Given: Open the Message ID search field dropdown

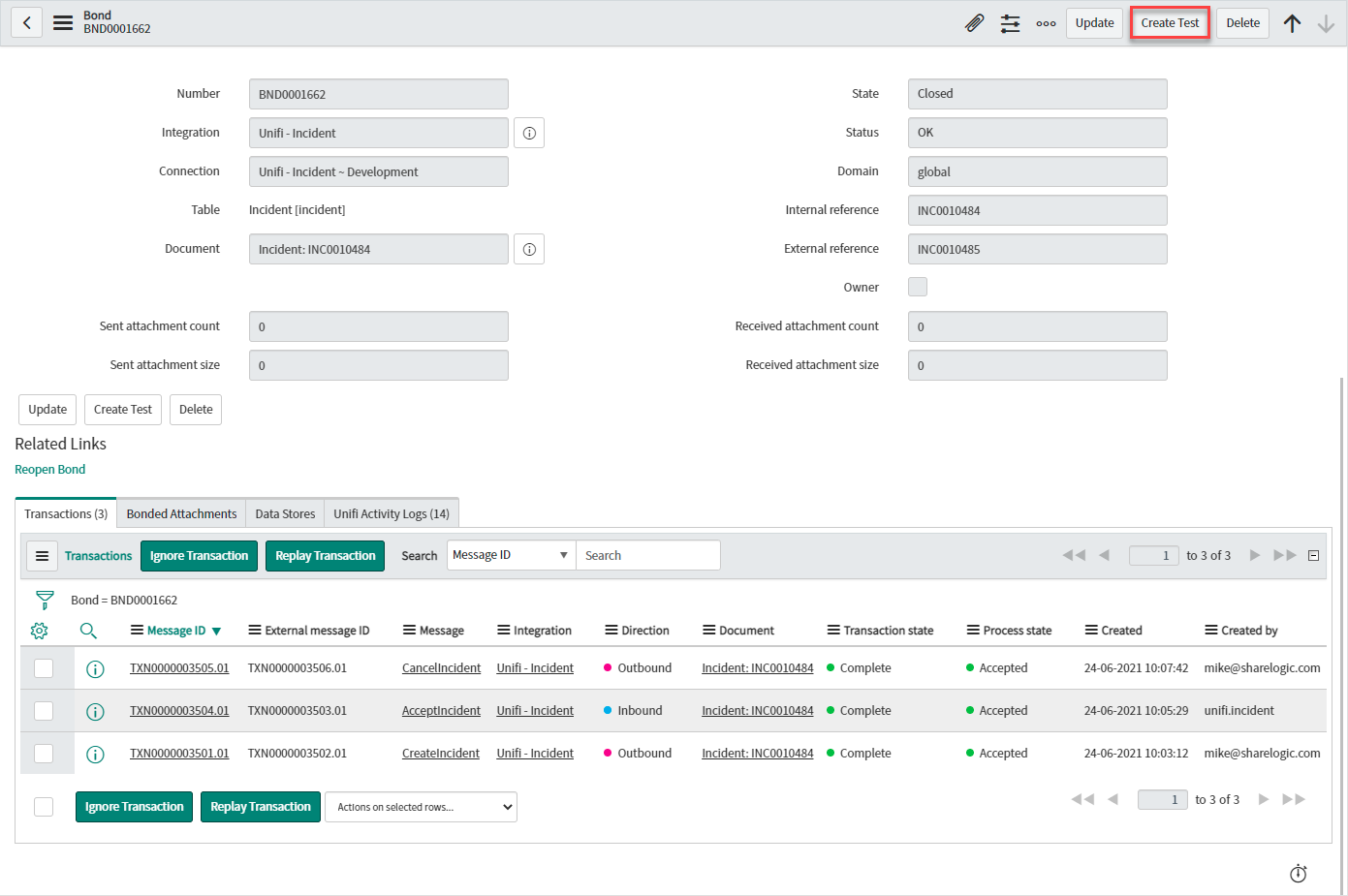Looking at the screenshot, I should tap(511, 555).
